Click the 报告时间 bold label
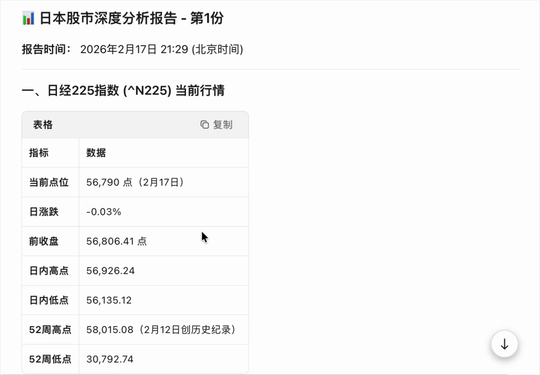Viewport: 540px width, 375px height. (46, 49)
